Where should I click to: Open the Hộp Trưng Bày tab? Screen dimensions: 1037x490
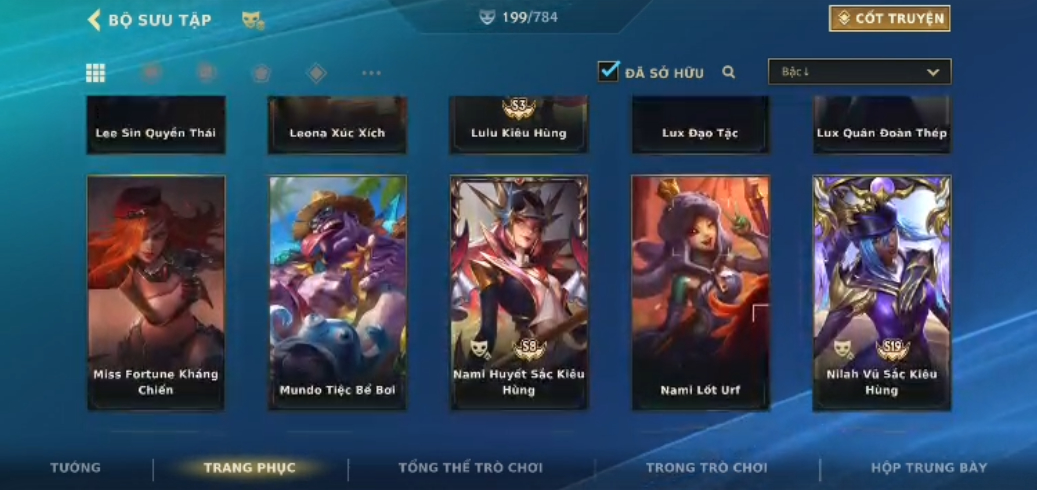pyautogui.click(x=929, y=468)
